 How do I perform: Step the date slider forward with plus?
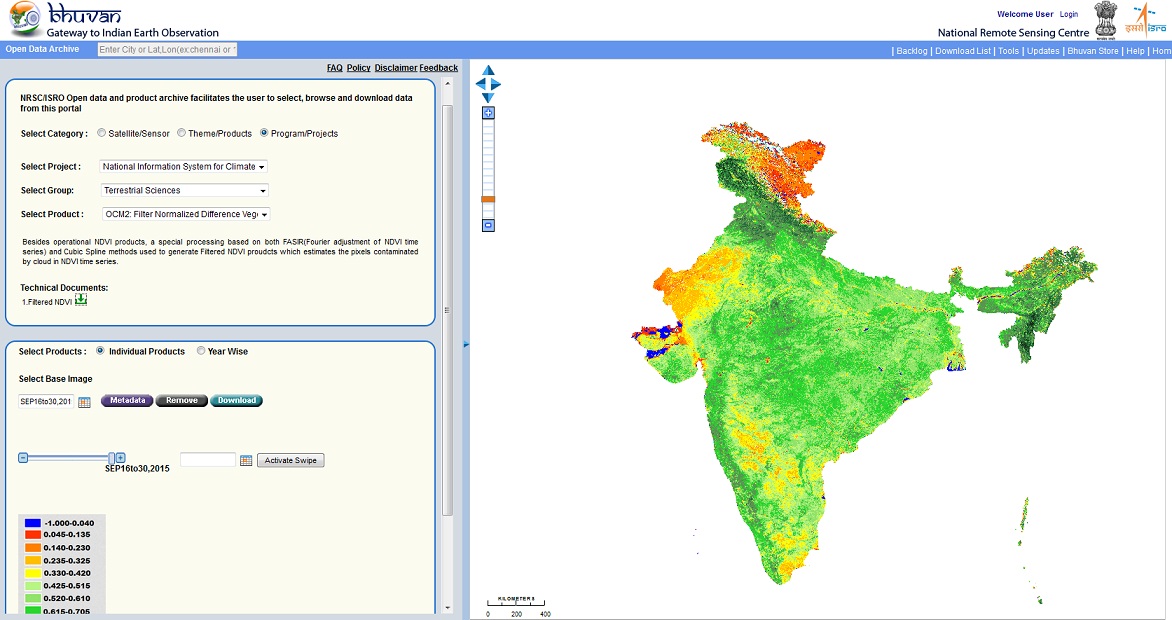(x=121, y=458)
